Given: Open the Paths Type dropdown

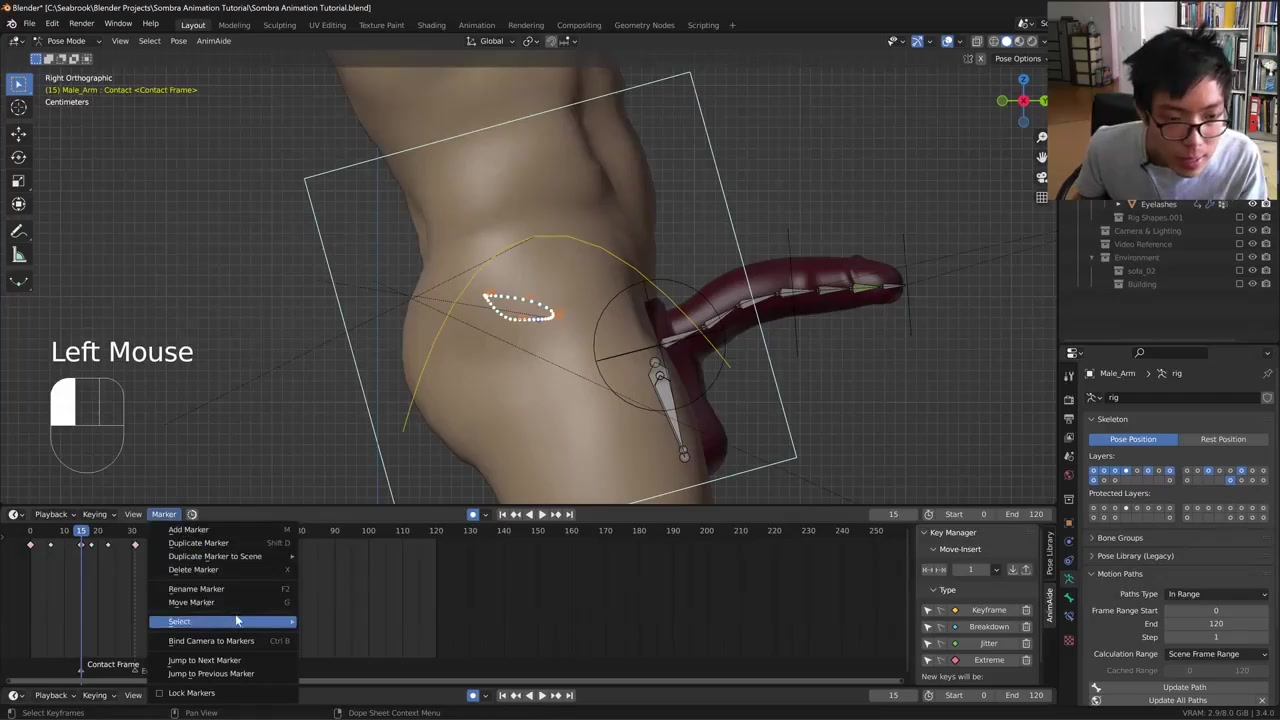Looking at the screenshot, I should coord(1216,594).
